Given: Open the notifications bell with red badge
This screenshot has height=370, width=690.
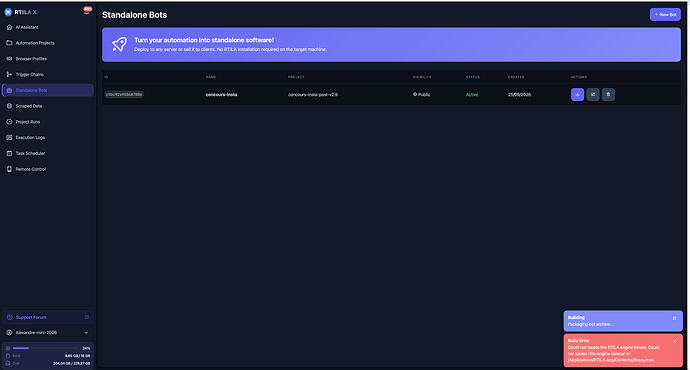Looking at the screenshot, I should 87,11.
